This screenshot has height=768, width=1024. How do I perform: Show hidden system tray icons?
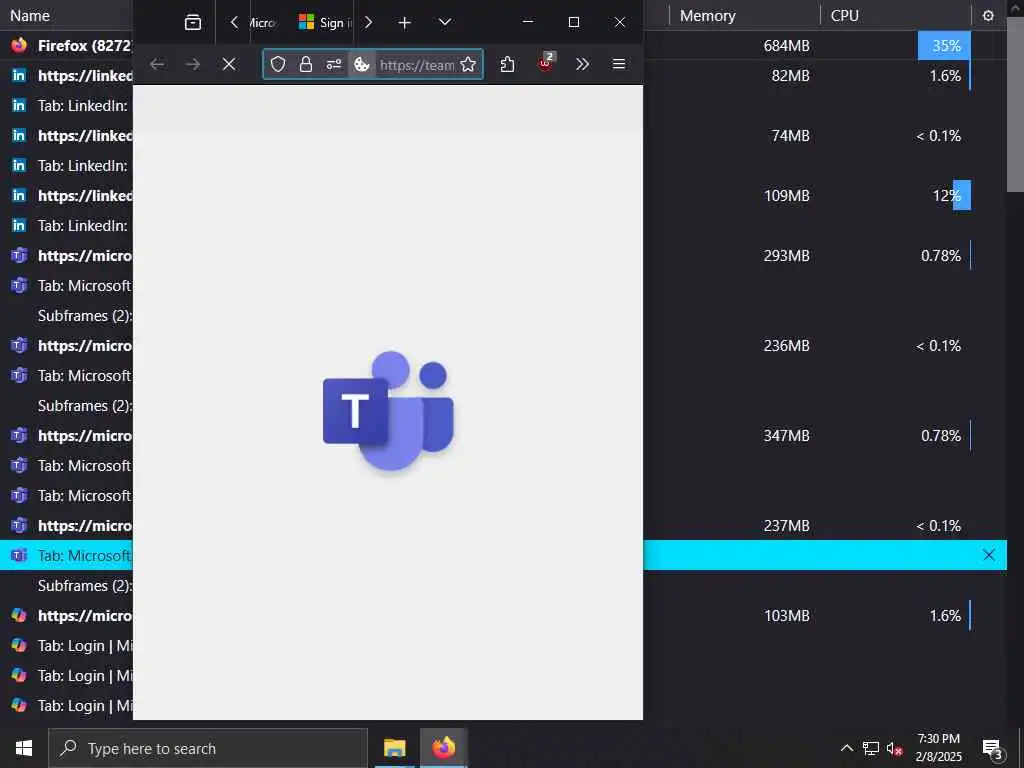(x=846, y=748)
